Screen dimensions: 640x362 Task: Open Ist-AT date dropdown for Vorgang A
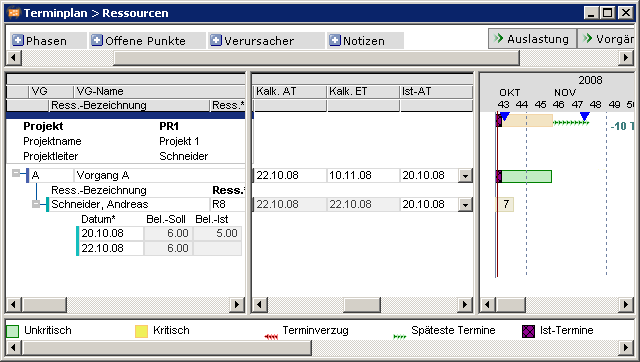tap(465, 176)
